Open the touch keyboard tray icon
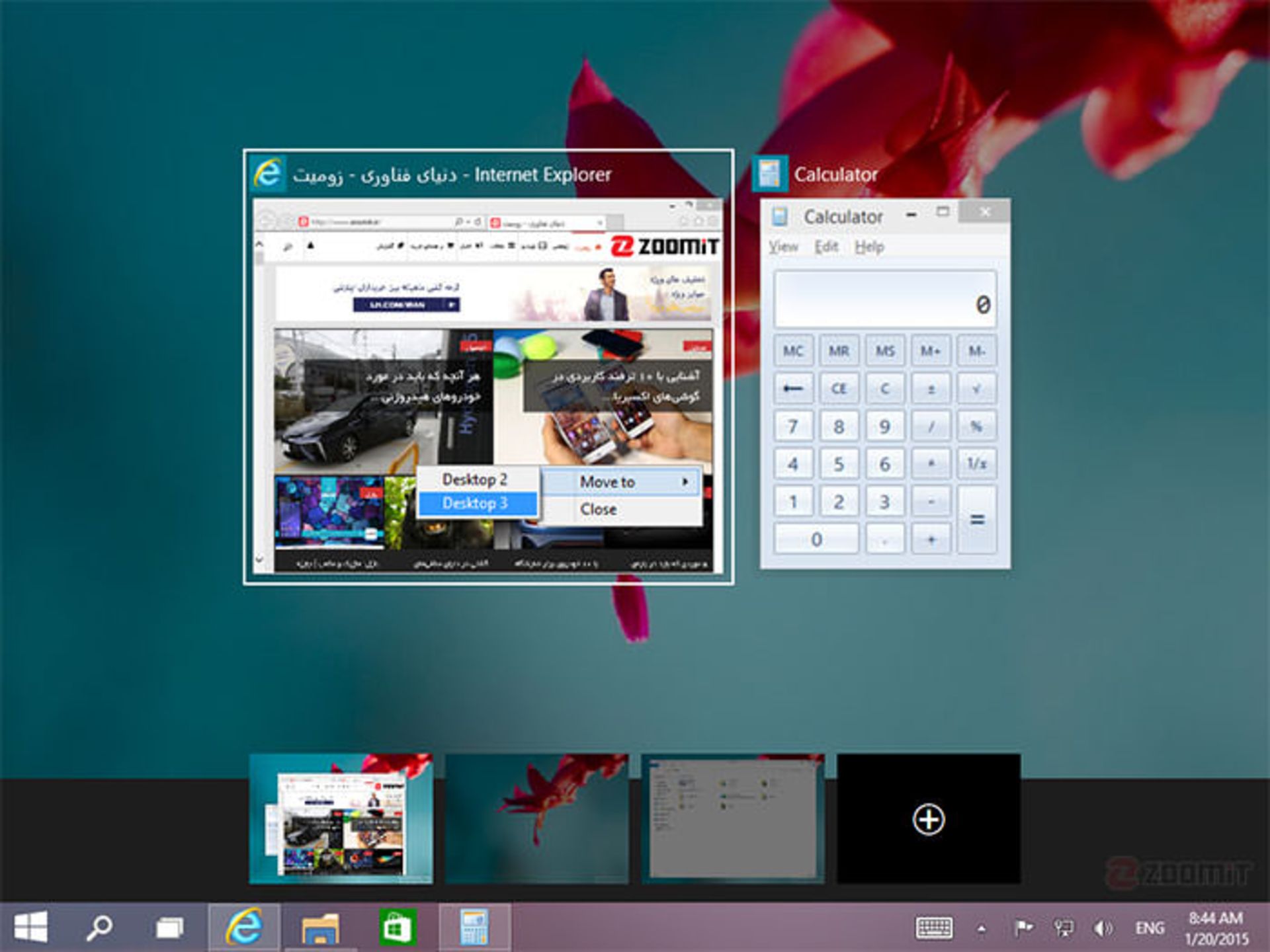The width and height of the screenshot is (1270, 952). click(x=934, y=928)
